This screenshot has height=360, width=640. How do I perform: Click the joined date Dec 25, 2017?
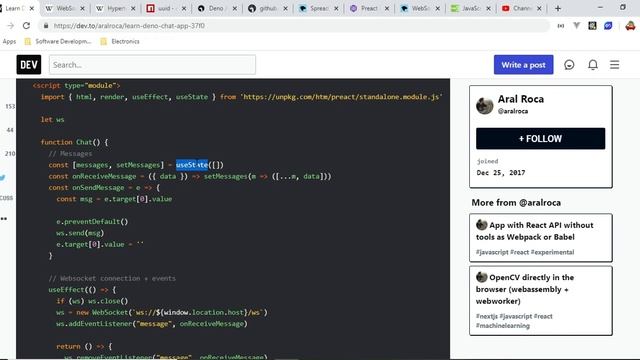(501, 173)
